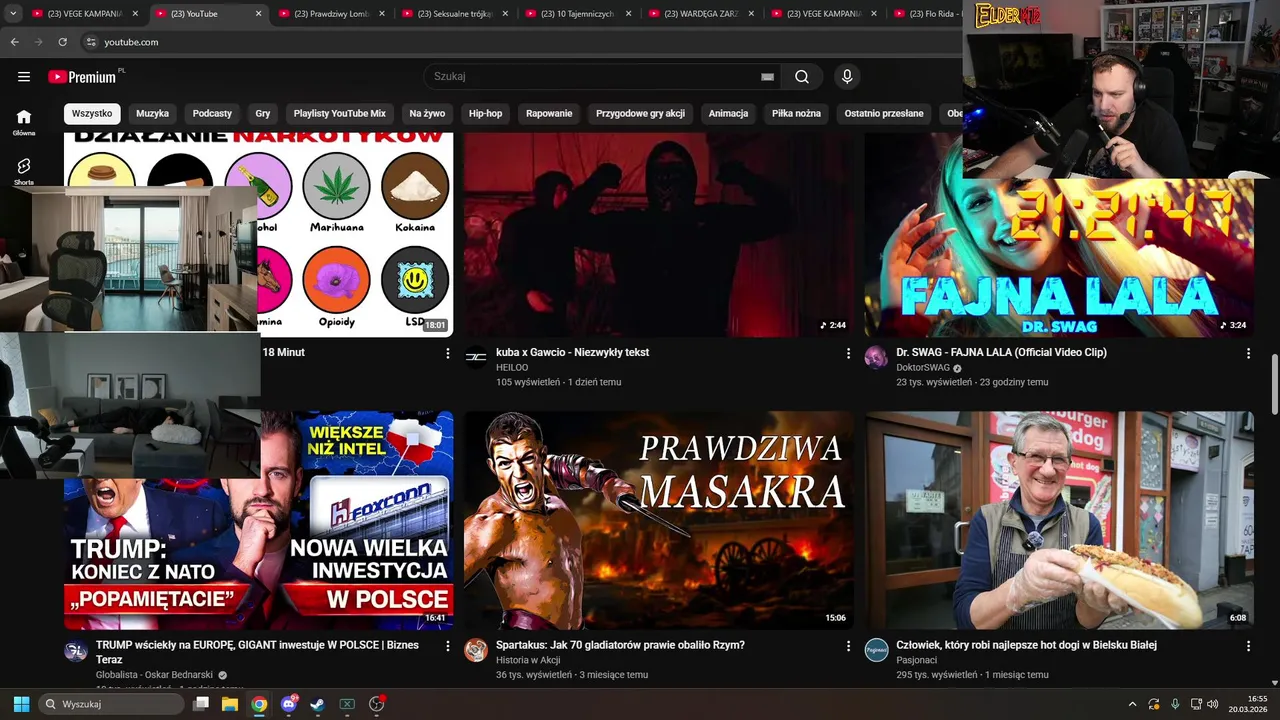Image resolution: width=1280 pixels, height=720 pixels.
Task: Open options menu for 18 Minut video
Action: (x=447, y=353)
